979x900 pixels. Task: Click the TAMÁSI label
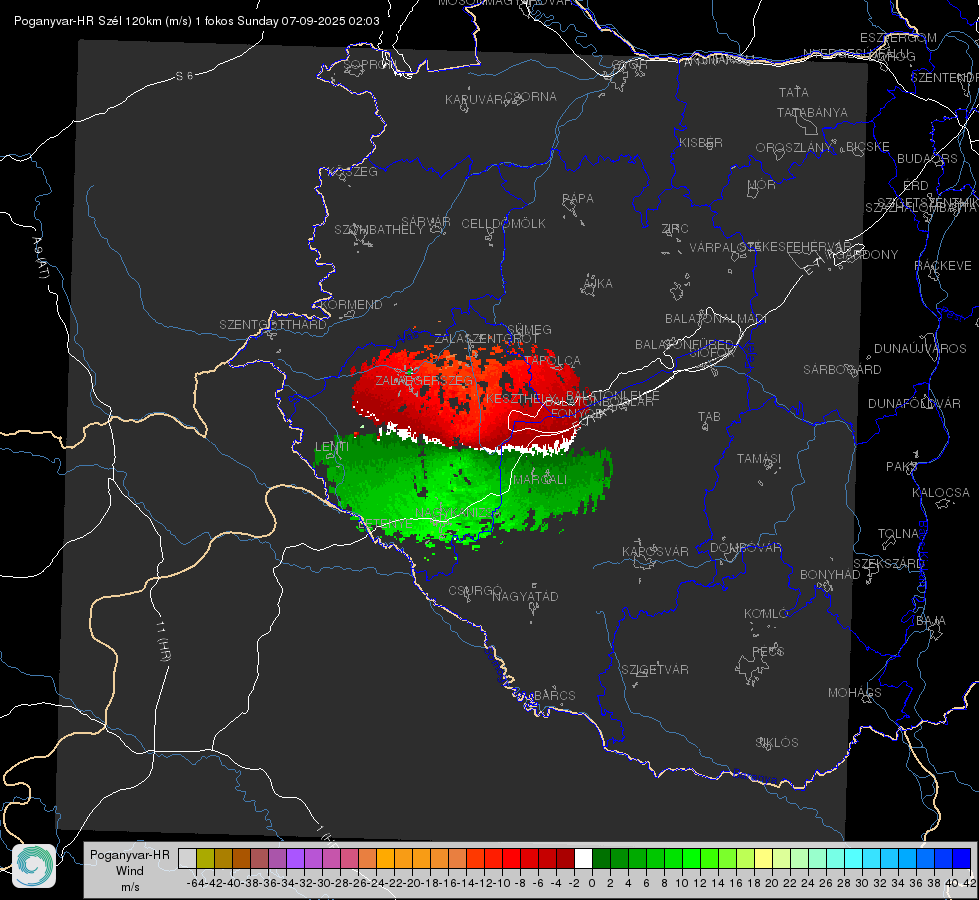[x=759, y=459]
